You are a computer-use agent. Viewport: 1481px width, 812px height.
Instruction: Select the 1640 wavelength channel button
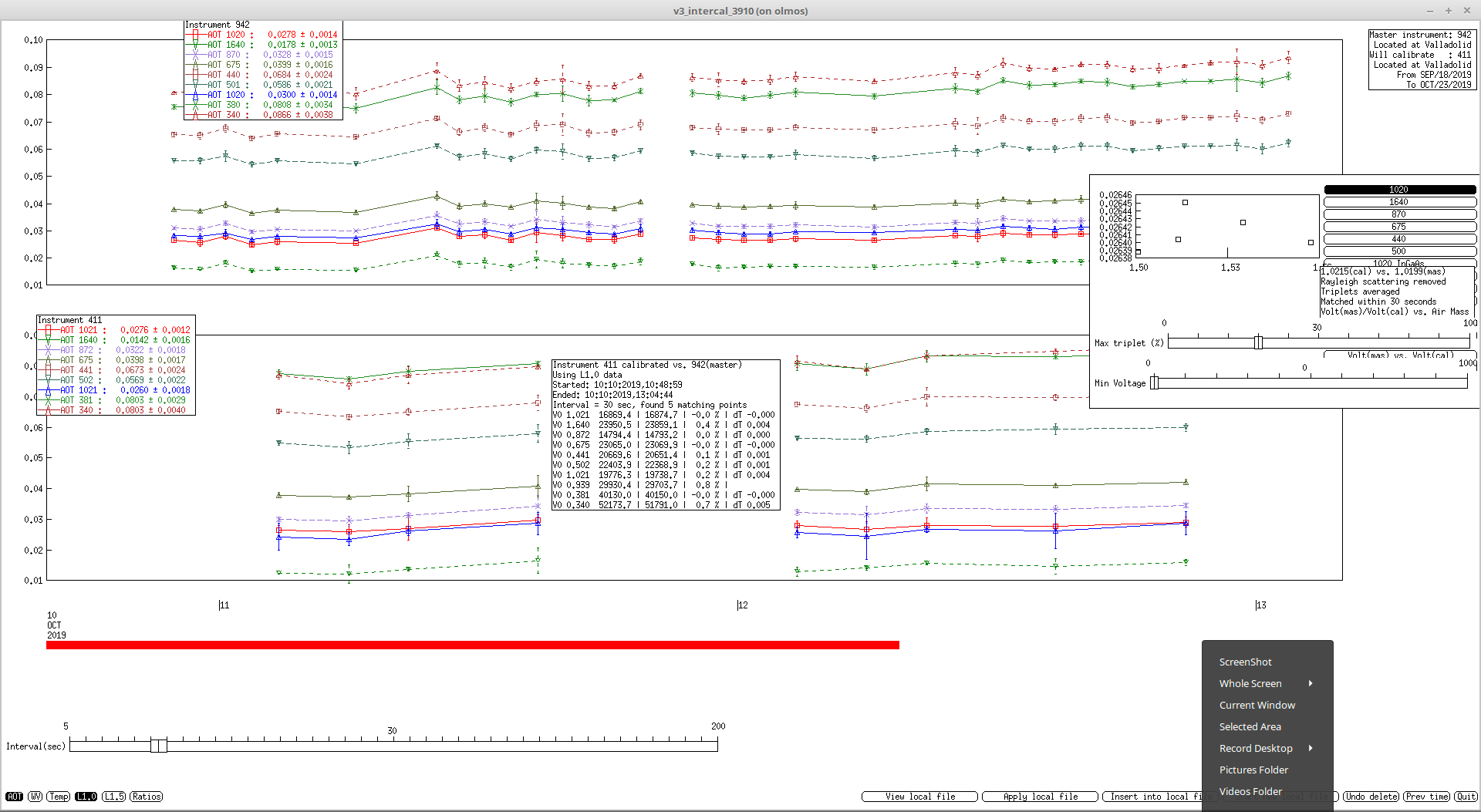coord(1399,202)
